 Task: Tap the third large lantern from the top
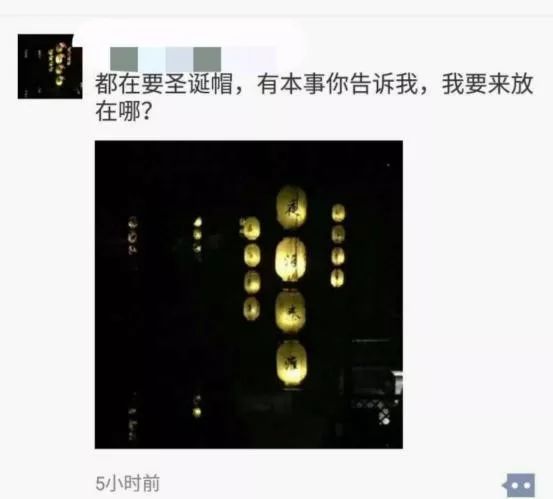291,311
